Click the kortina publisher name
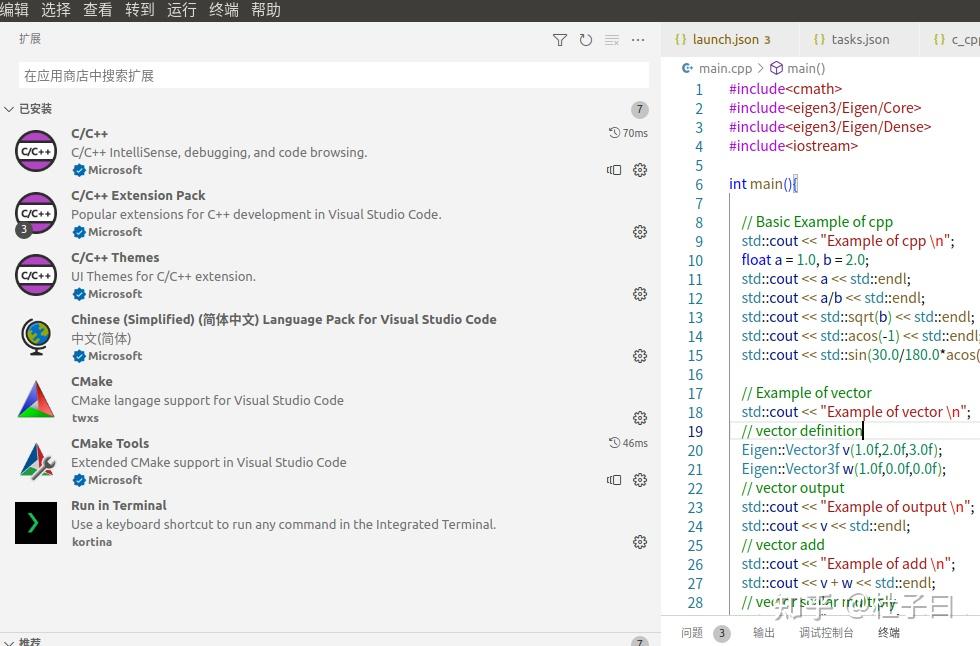980x646 pixels. click(x=92, y=542)
